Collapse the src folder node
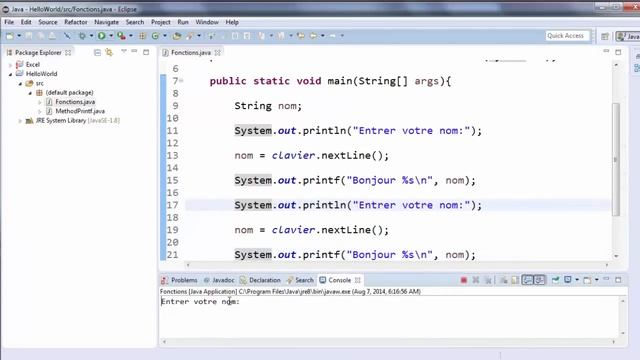640x360 pixels. [x=20, y=84]
